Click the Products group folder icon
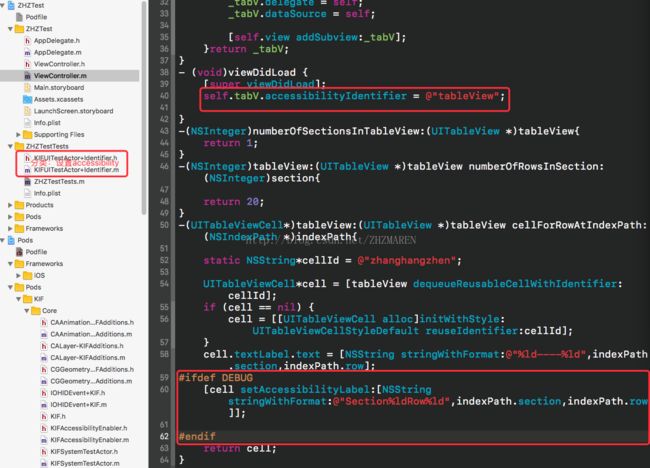Image resolution: width=650 pixels, height=468 pixels. pos(19,205)
